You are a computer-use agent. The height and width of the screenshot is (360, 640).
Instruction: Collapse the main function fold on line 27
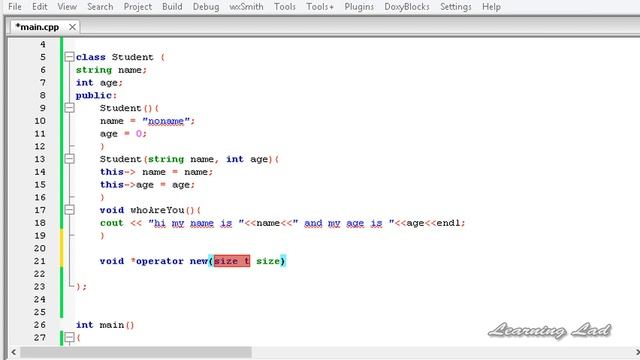pos(69,337)
